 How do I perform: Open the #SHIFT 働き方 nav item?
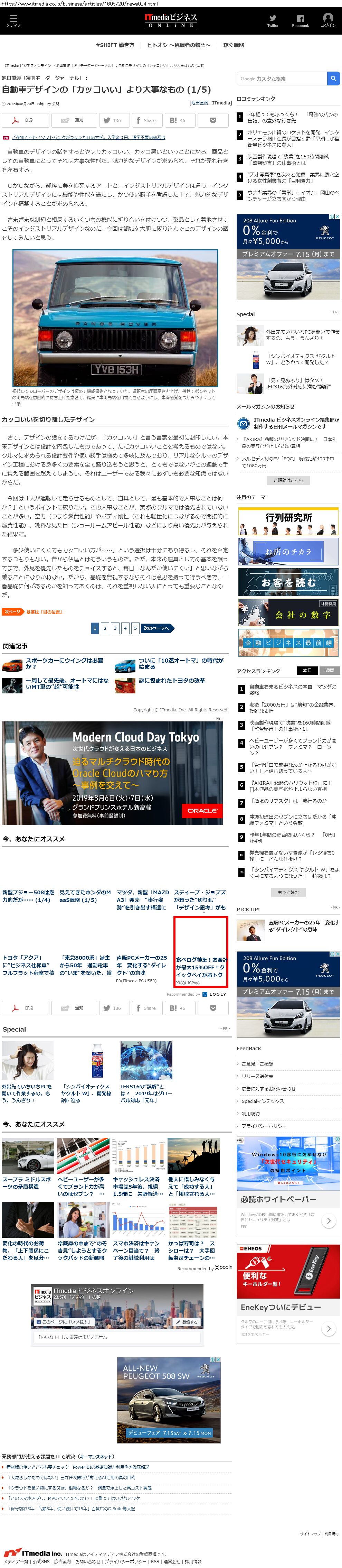click(115, 45)
